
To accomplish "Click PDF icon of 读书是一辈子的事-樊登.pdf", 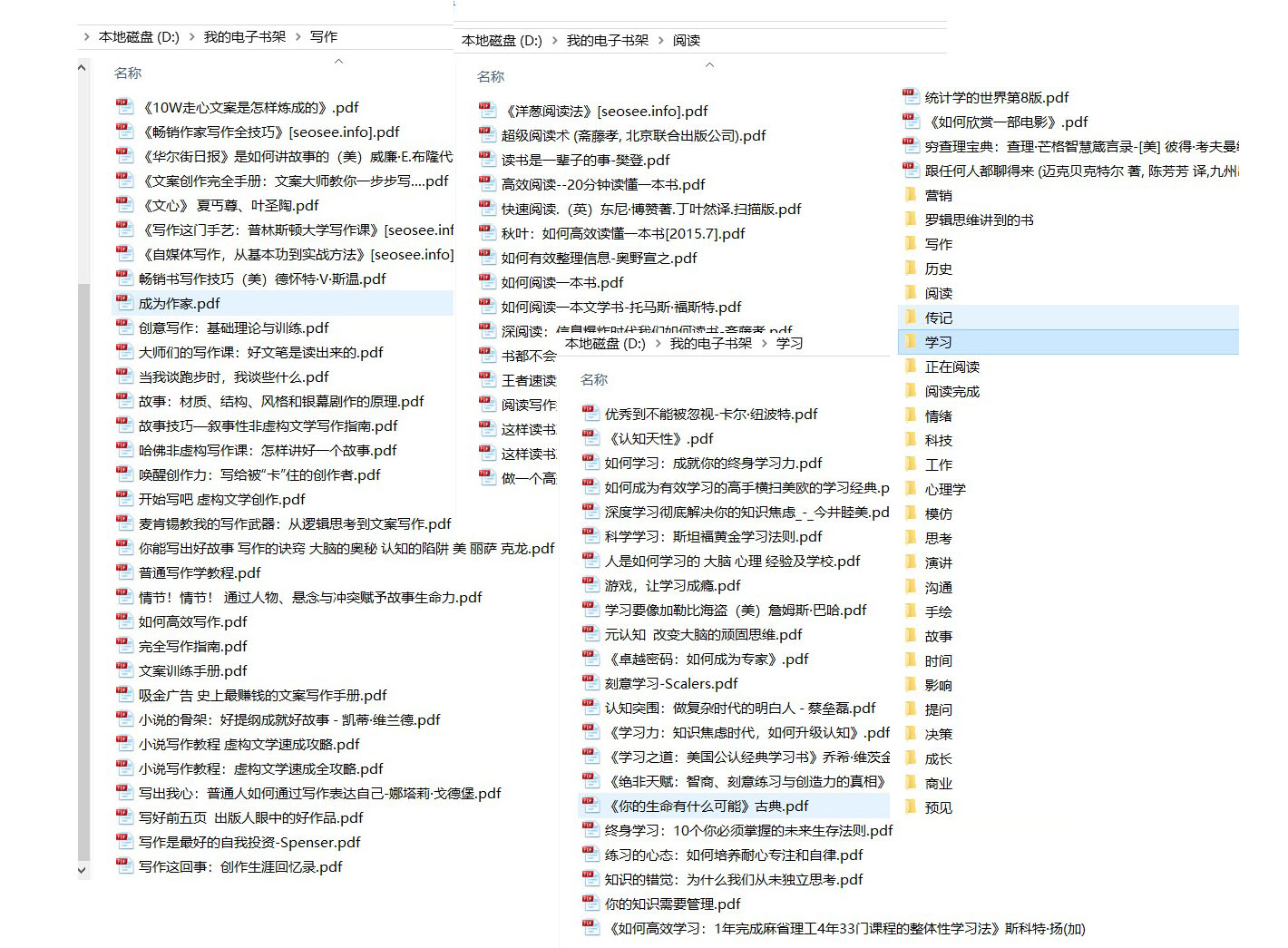I will pos(487,160).
